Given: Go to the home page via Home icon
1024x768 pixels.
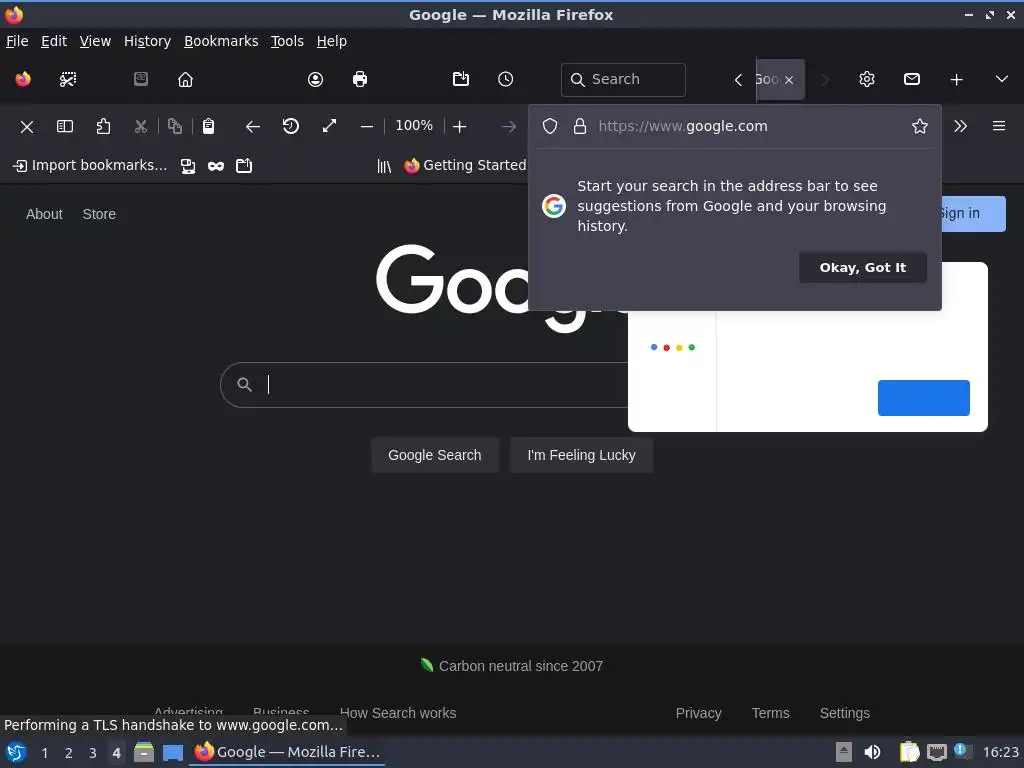Looking at the screenshot, I should click(185, 79).
